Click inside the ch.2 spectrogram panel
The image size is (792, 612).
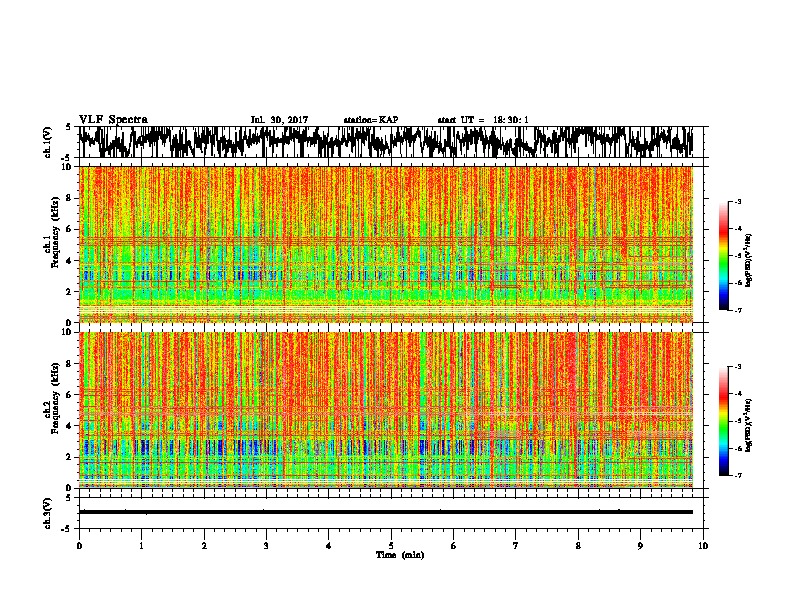point(390,410)
